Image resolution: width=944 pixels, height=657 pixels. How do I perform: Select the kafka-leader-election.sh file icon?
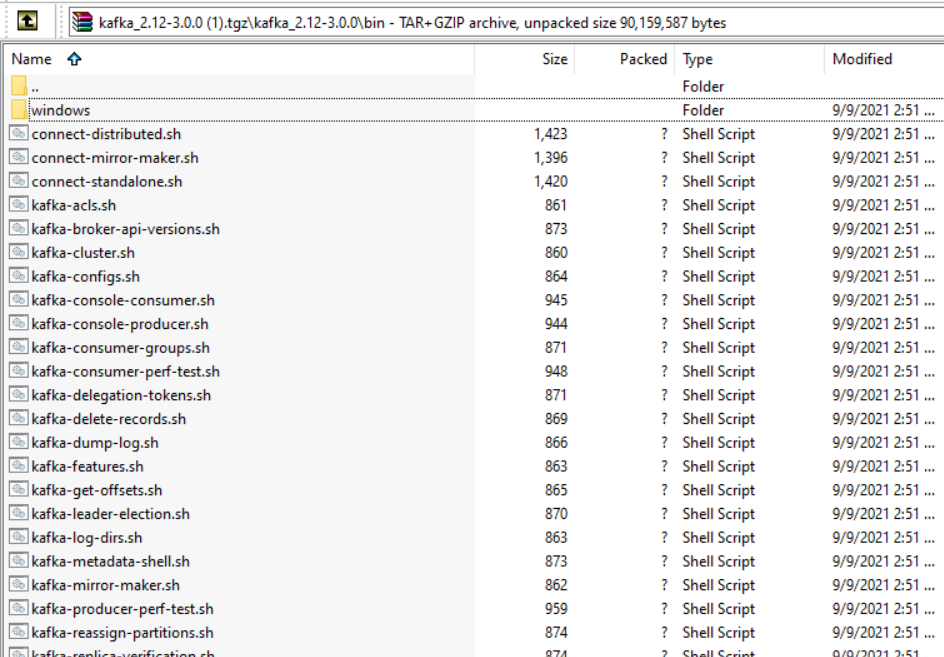point(19,513)
